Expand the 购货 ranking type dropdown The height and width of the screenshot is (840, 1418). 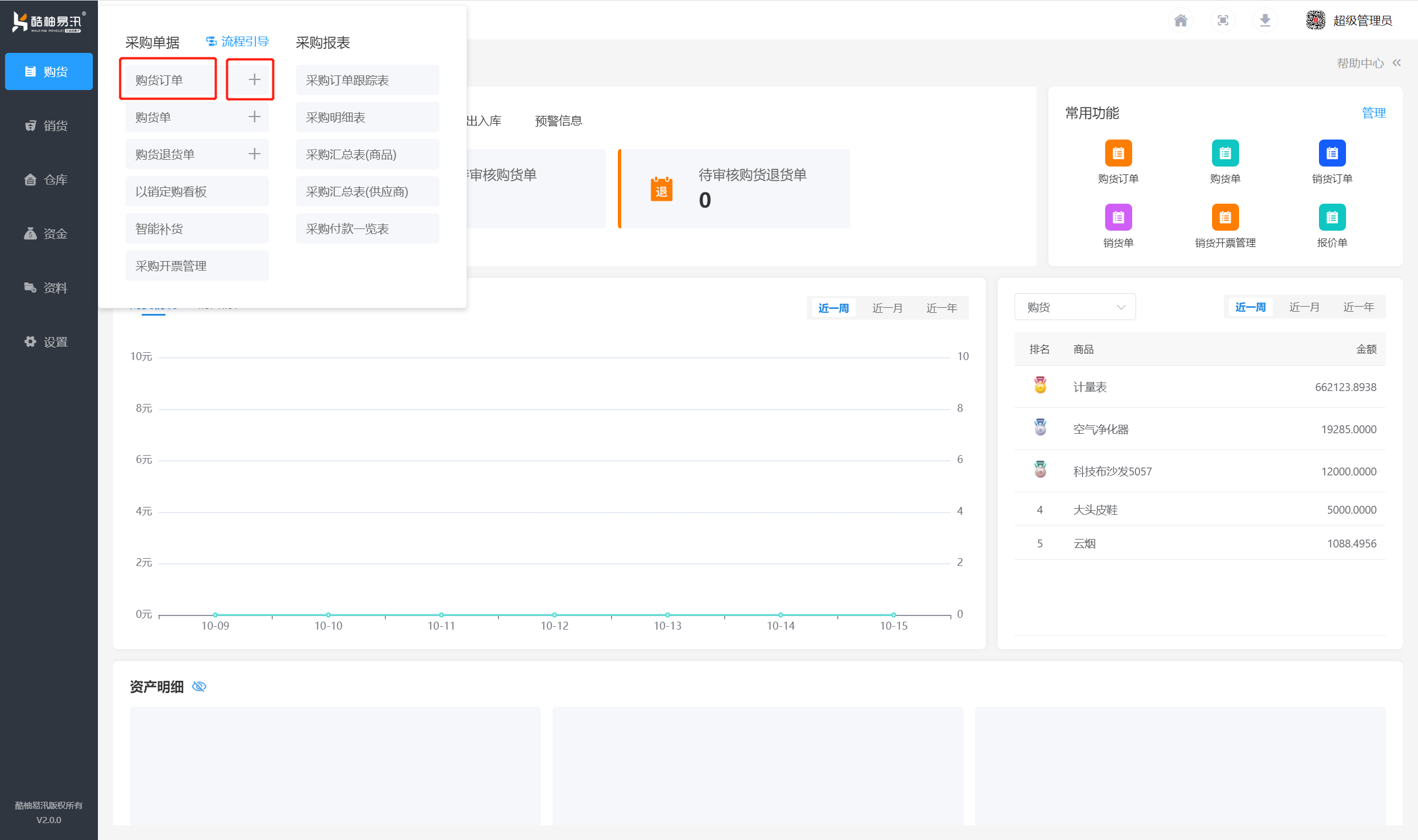1074,307
